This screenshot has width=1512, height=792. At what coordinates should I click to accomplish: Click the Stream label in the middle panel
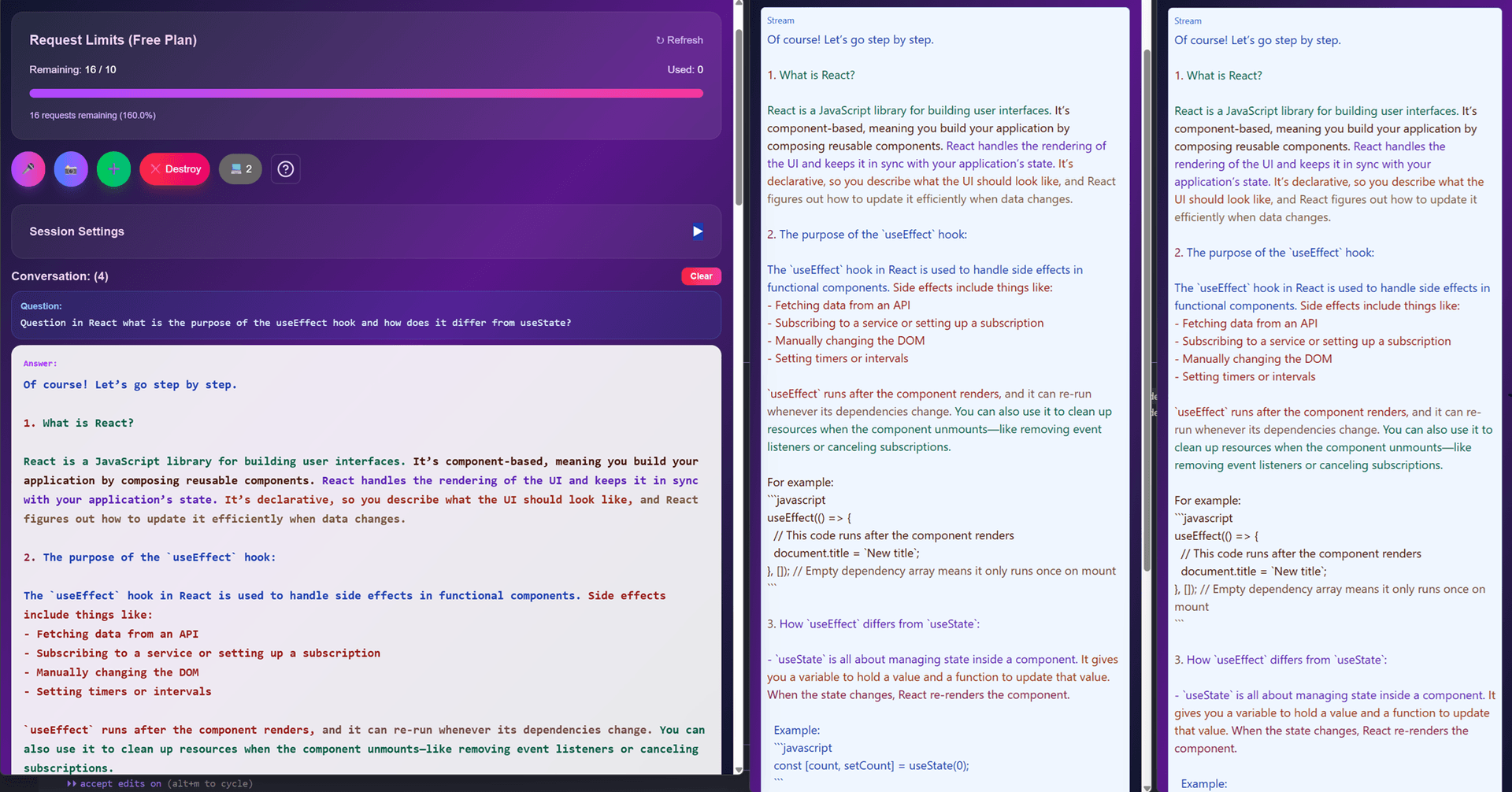click(x=780, y=20)
